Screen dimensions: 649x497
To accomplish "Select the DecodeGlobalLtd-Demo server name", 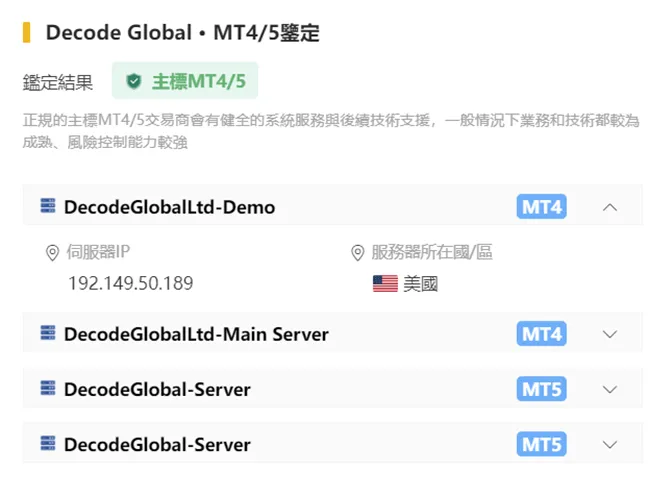I will (x=169, y=207).
